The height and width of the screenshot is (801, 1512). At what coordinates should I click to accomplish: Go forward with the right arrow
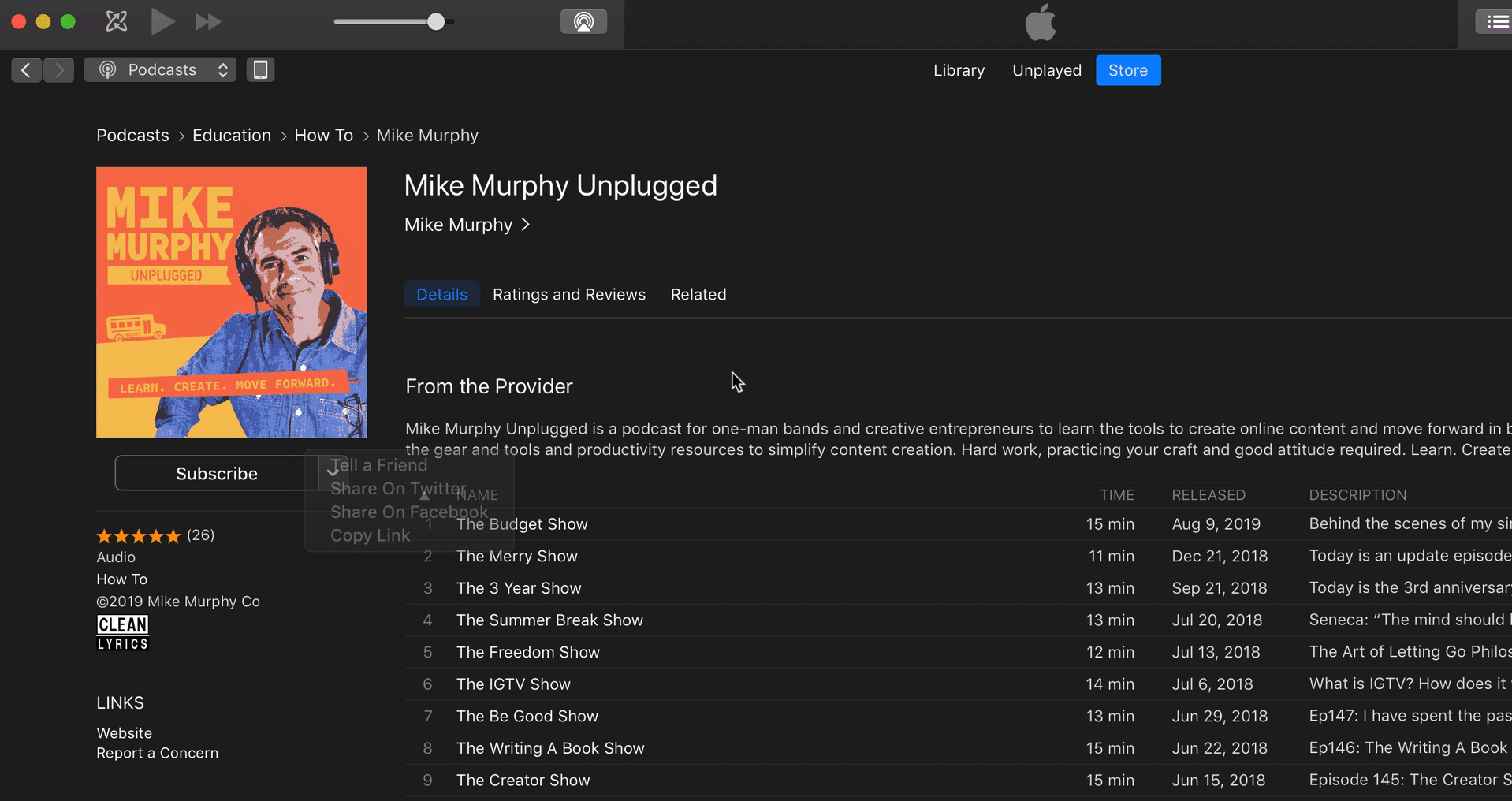59,70
